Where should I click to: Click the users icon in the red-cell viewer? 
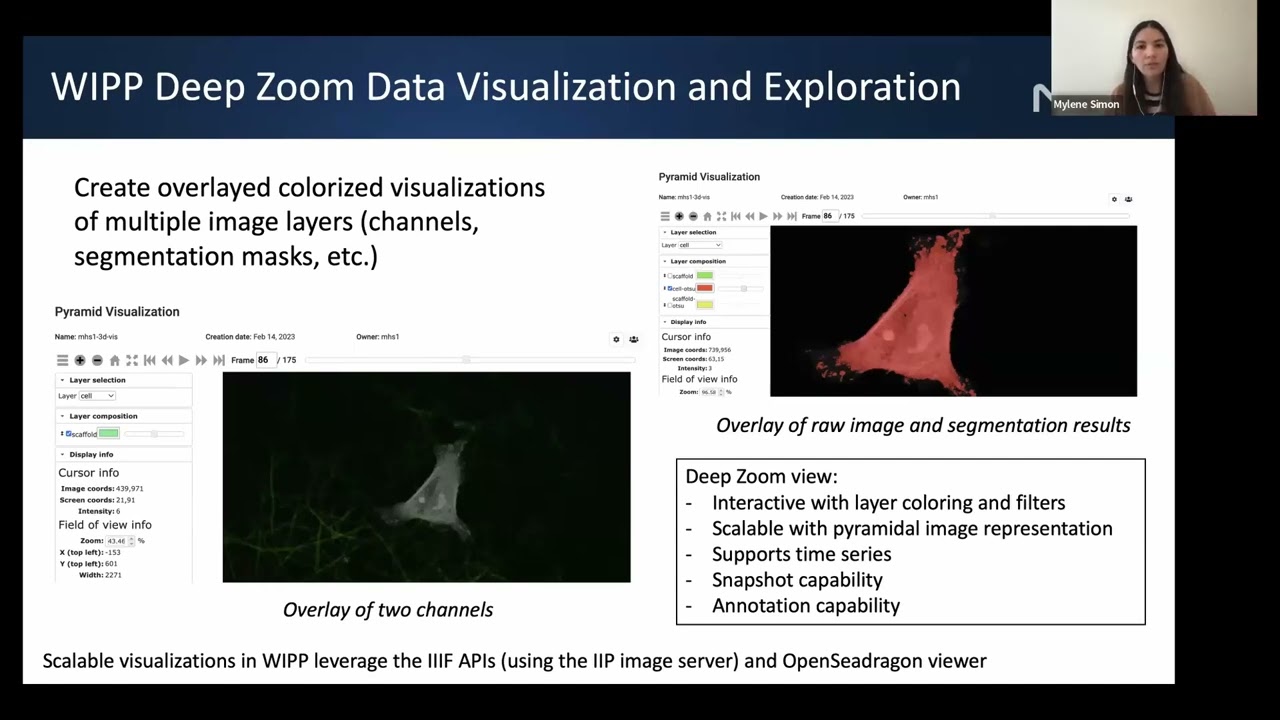(x=1128, y=199)
